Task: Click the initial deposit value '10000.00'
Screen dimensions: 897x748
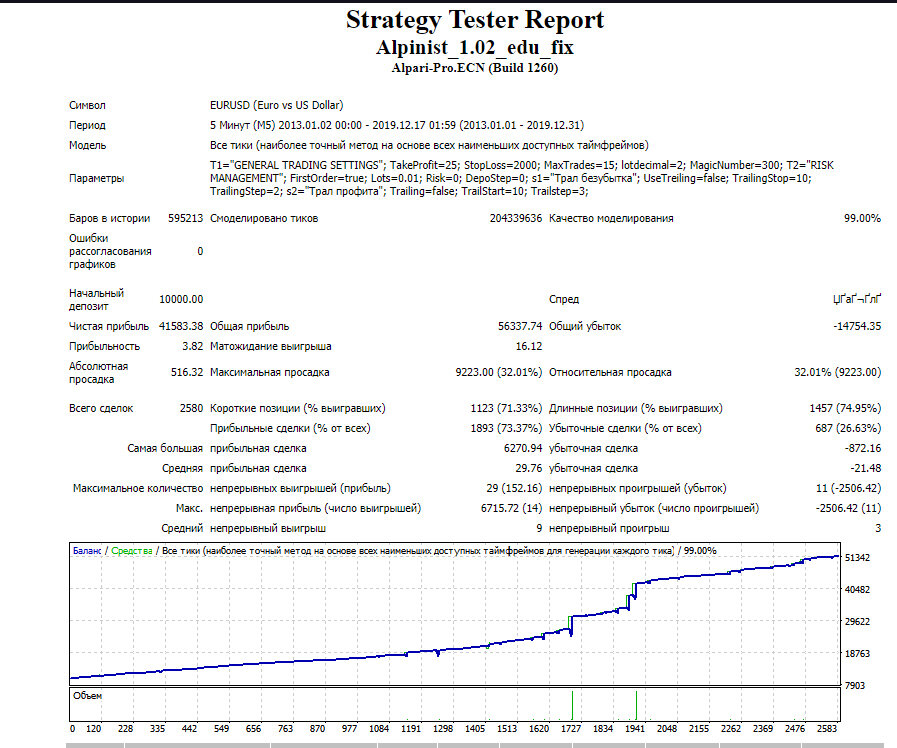Action: [x=181, y=300]
